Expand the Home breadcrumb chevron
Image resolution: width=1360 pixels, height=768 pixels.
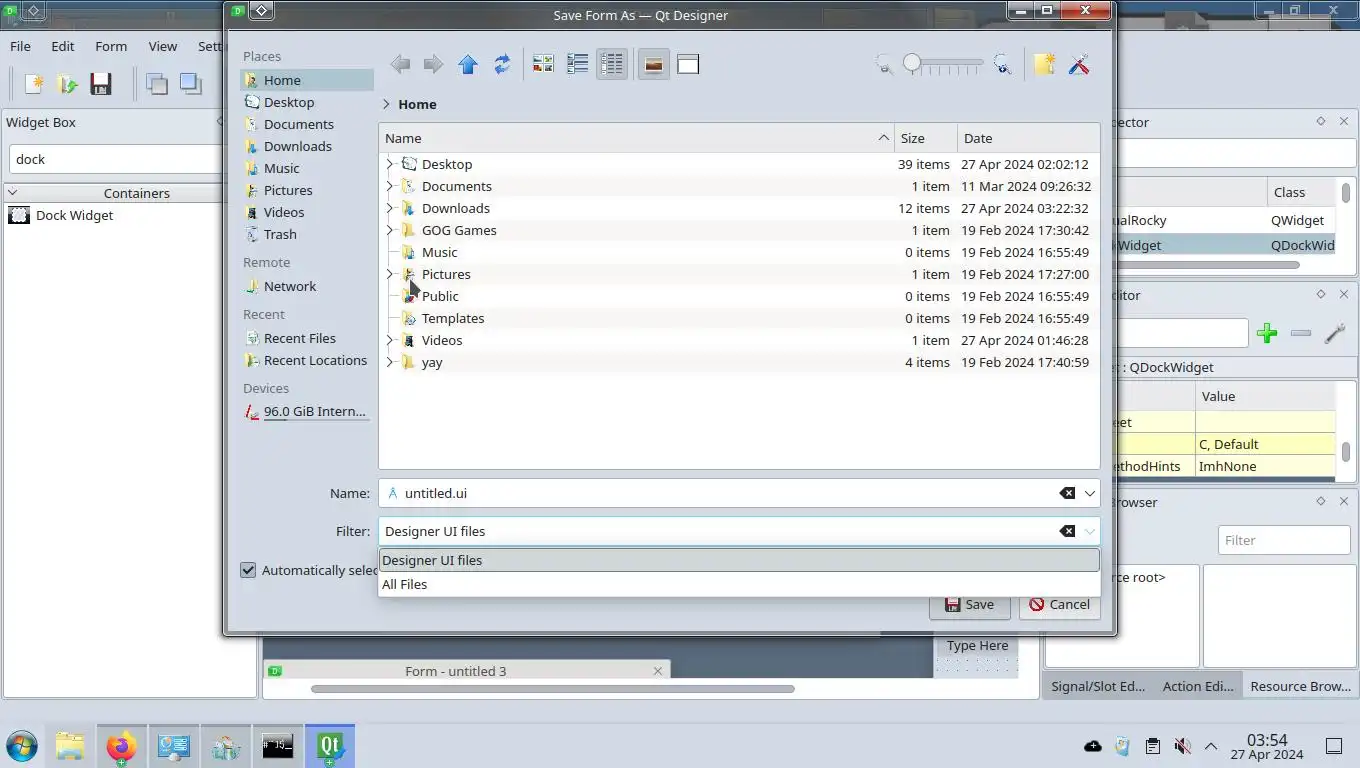pos(386,104)
